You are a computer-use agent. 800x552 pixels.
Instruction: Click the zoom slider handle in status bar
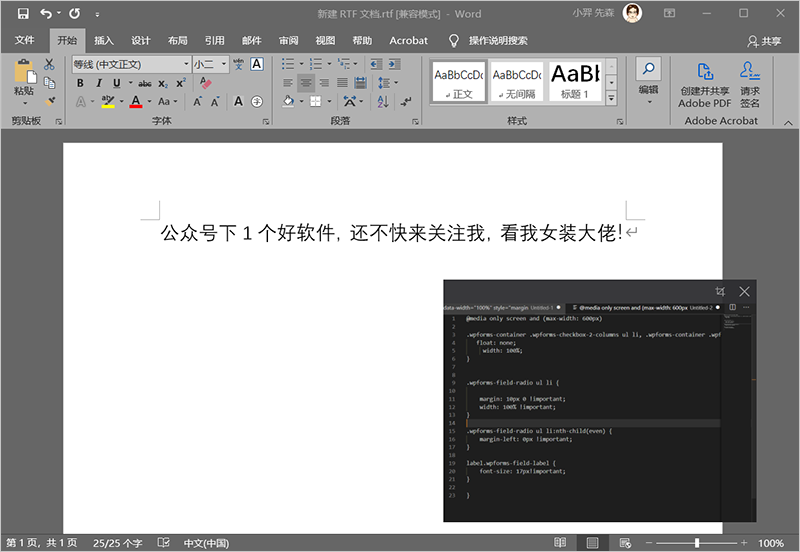(x=697, y=543)
